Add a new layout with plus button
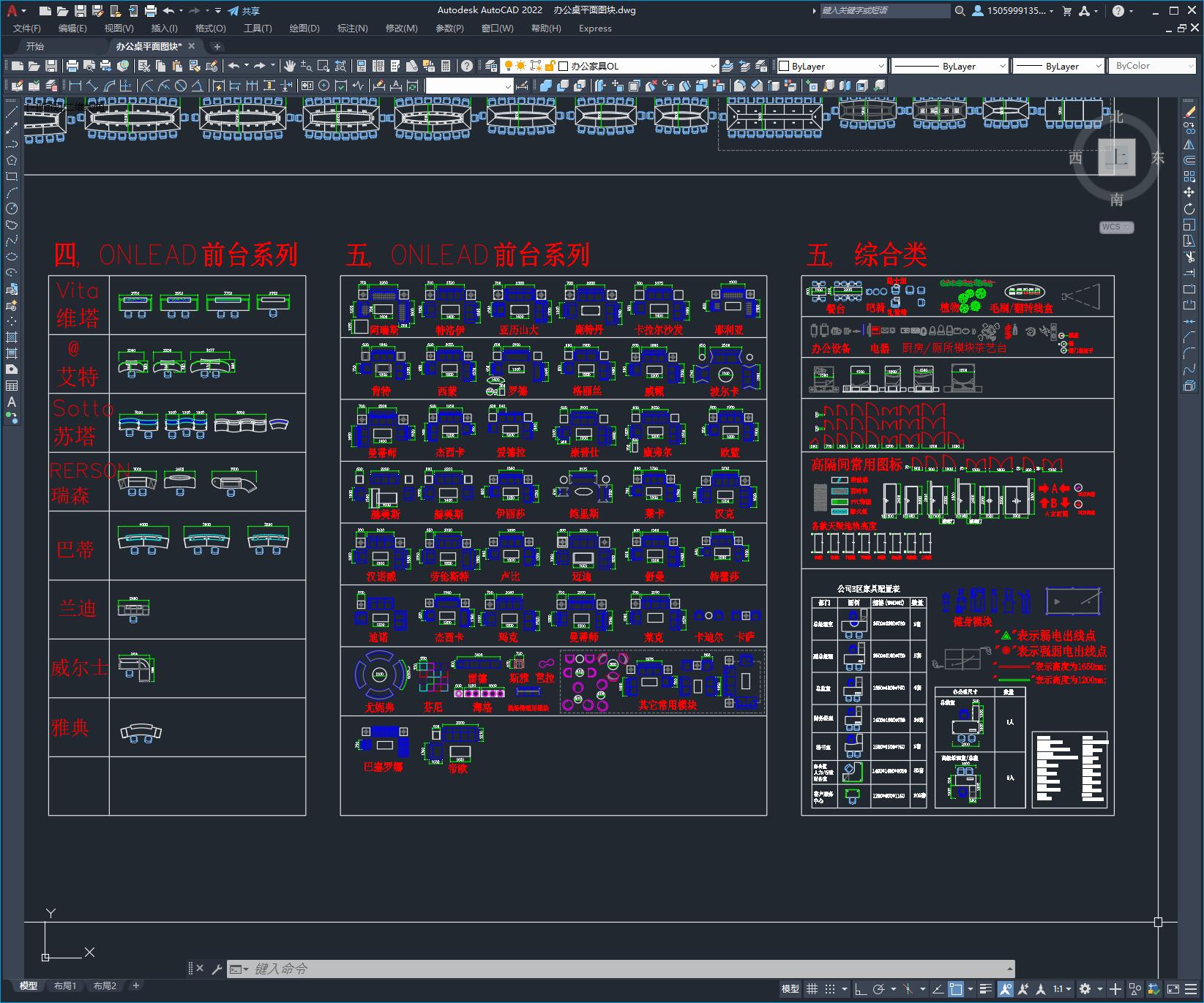 coord(135,985)
